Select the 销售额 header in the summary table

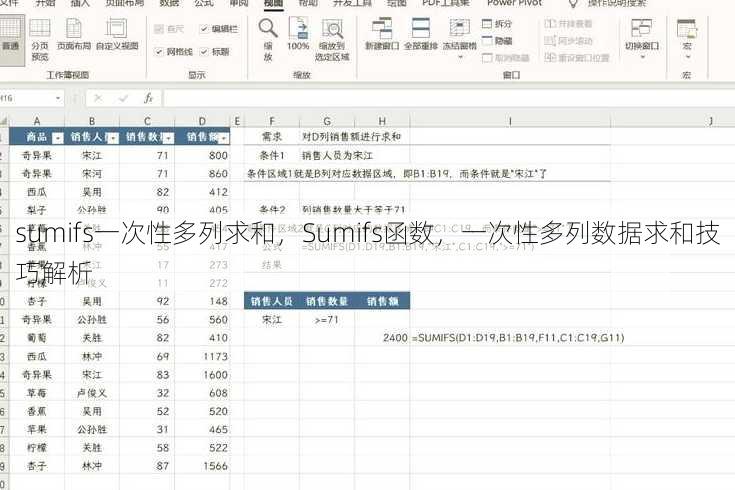pos(382,301)
